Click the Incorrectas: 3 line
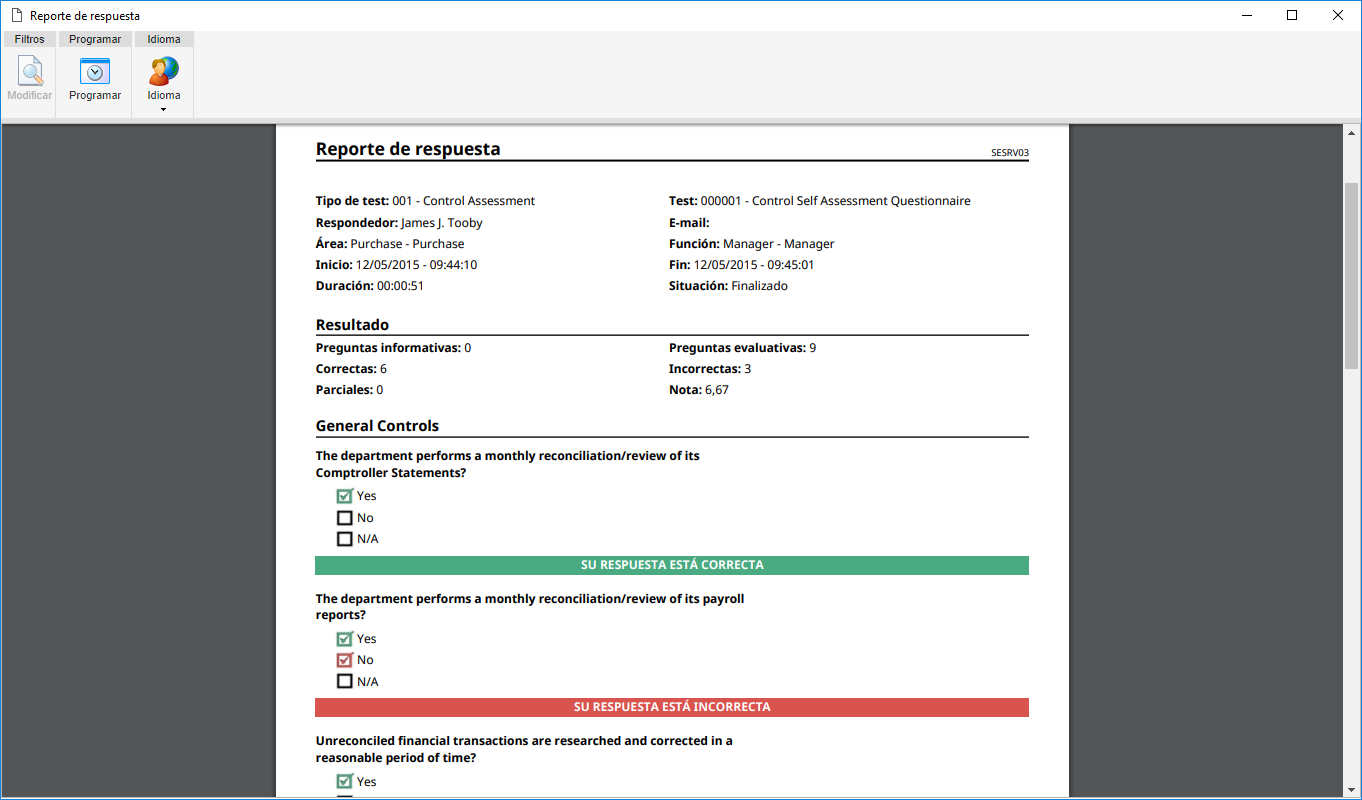The image size is (1362, 800). 710,369
